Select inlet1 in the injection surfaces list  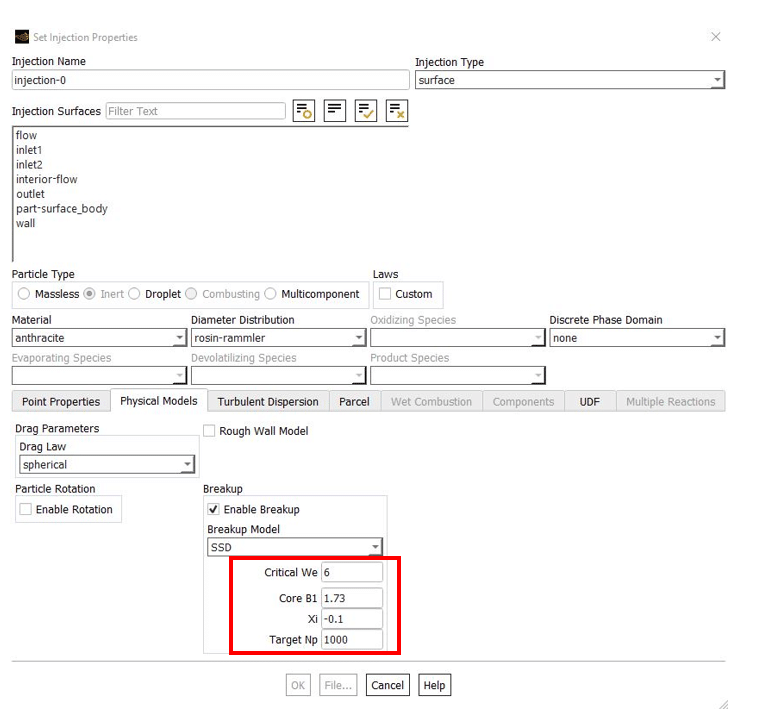coord(29,150)
